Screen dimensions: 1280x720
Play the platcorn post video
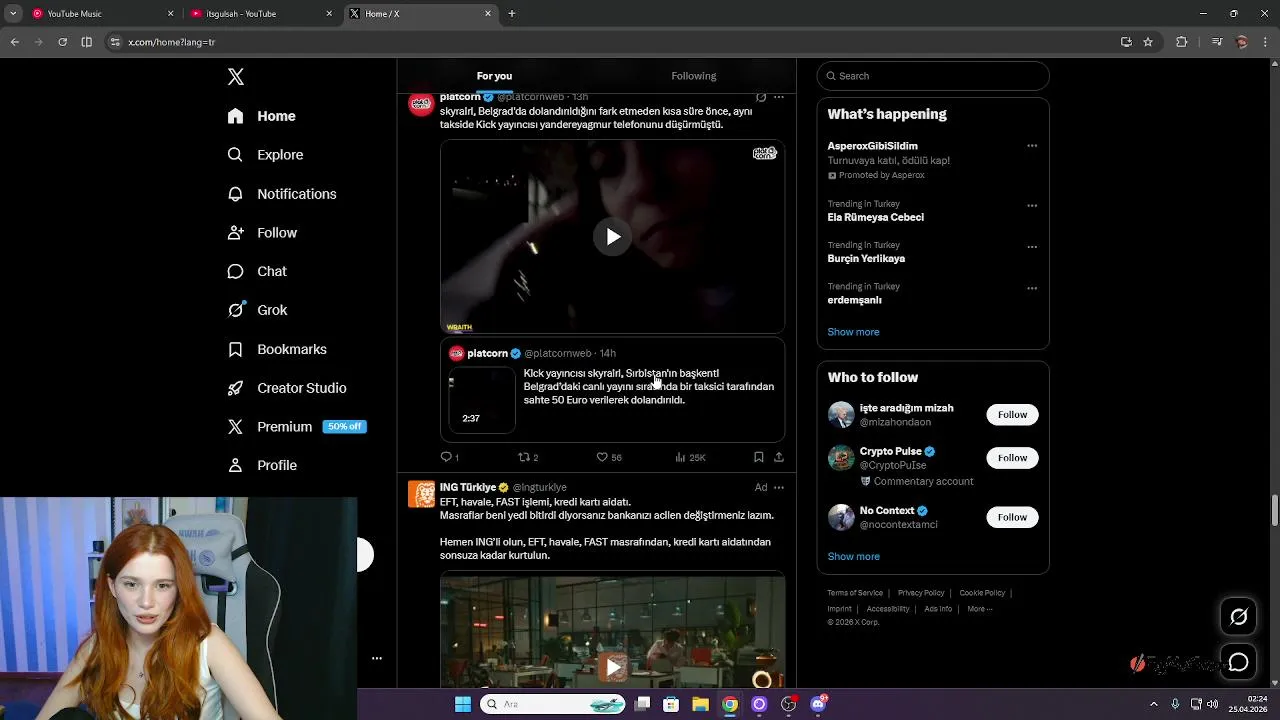click(612, 236)
